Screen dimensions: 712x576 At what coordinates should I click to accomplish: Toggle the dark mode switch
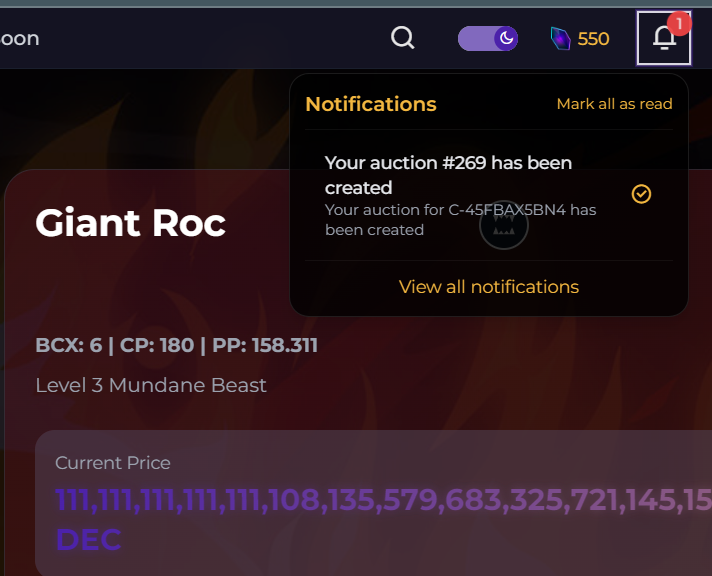tap(488, 39)
